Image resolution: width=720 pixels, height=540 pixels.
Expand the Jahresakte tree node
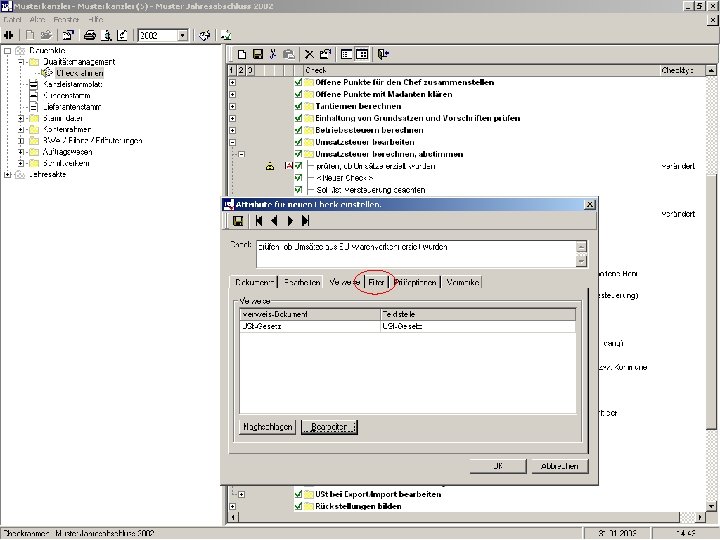[x=7, y=174]
